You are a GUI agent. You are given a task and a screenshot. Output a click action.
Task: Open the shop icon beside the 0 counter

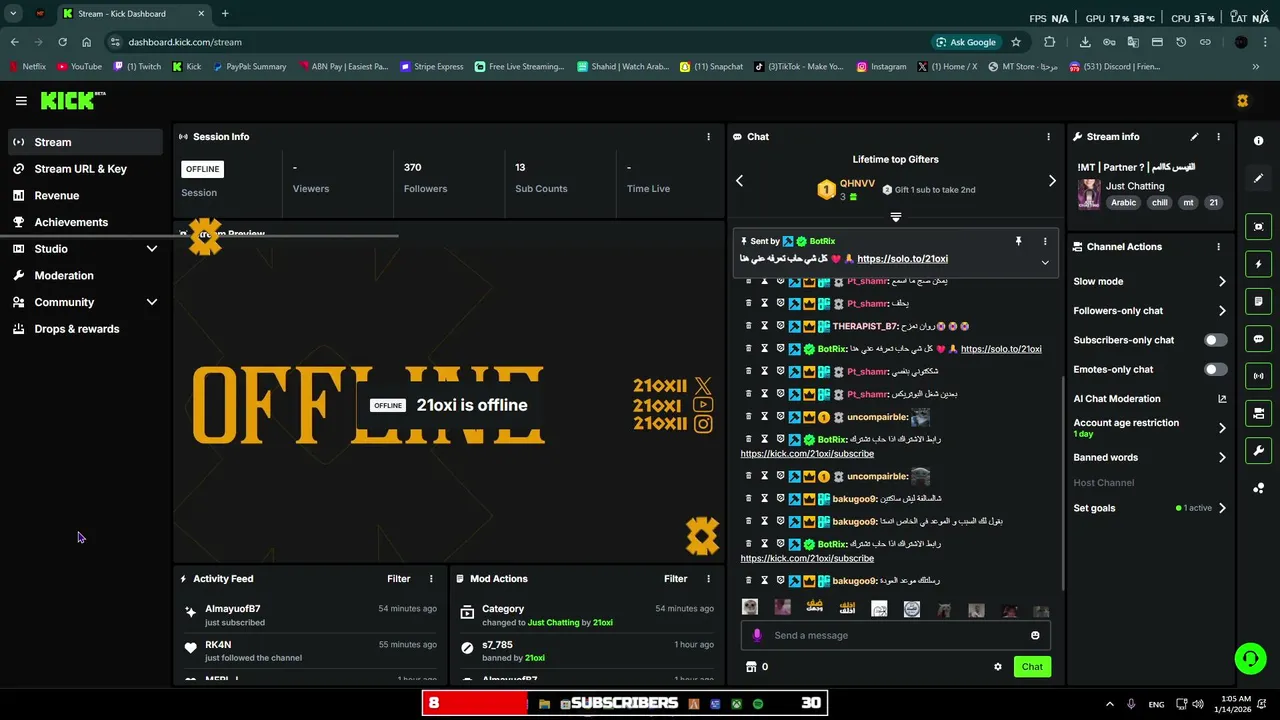pyautogui.click(x=751, y=667)
